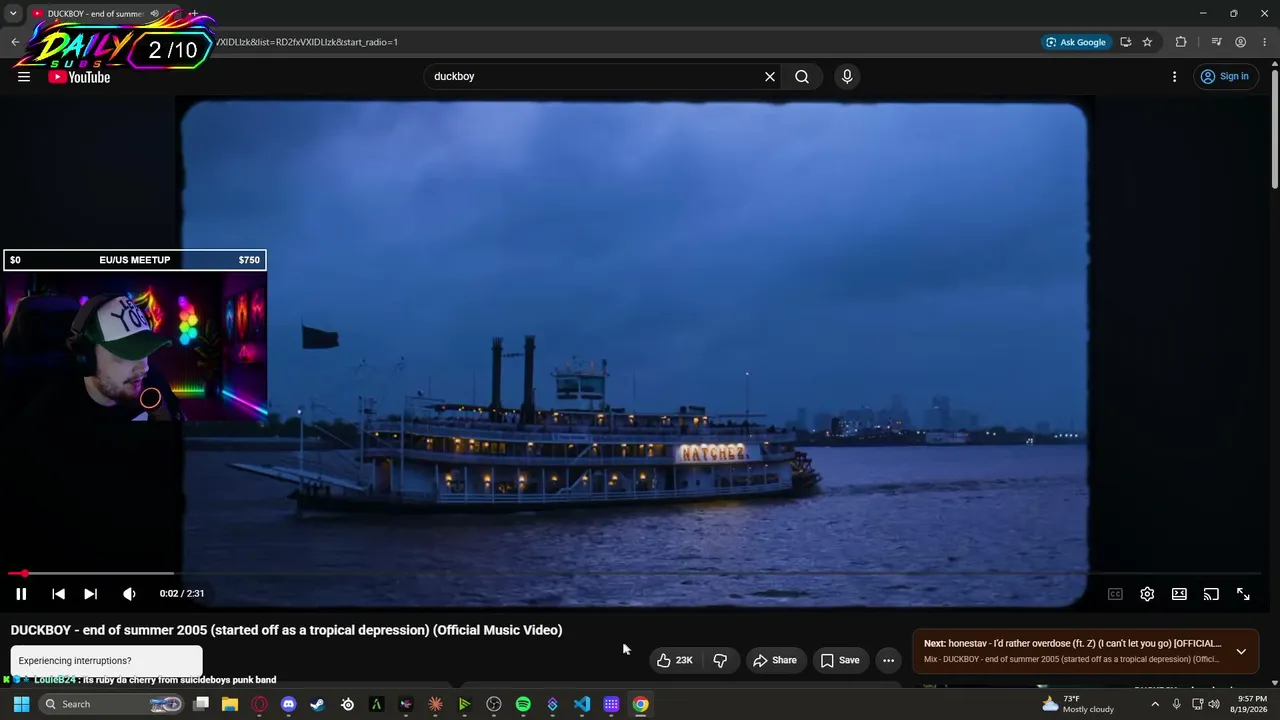The height and width of the screenshot is (720, 1280).
Task: Open more actions ellipsis under the video
Action: [888, 660]
